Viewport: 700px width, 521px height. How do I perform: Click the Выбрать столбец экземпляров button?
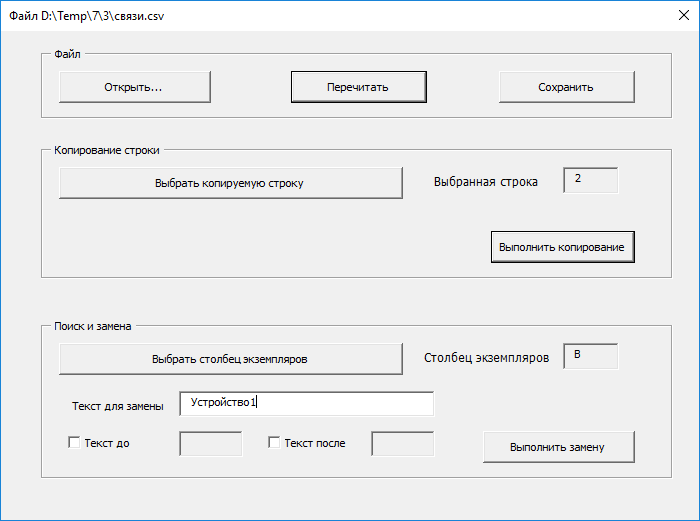[x=231, y=359]
